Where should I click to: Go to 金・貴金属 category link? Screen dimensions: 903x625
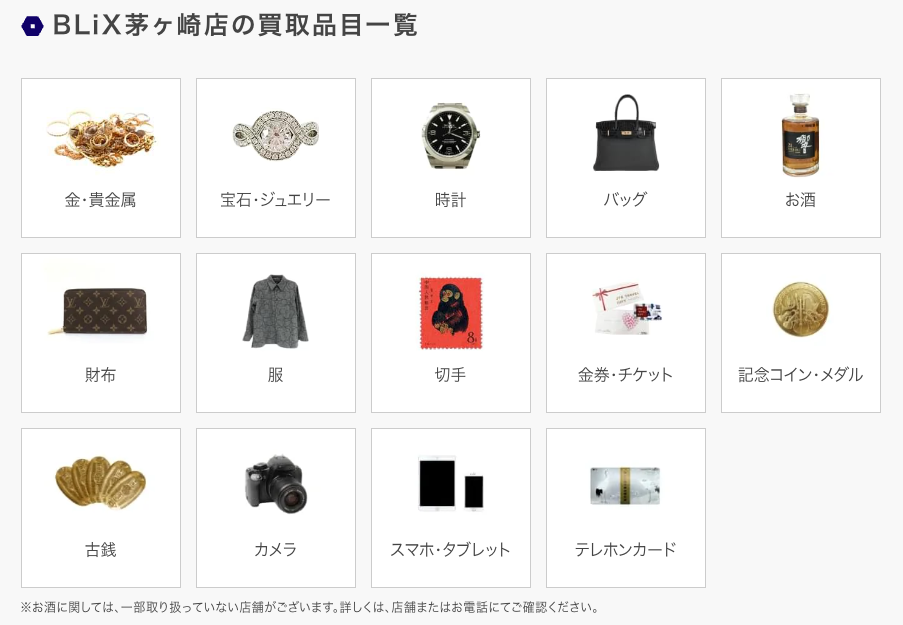point(101,200)
